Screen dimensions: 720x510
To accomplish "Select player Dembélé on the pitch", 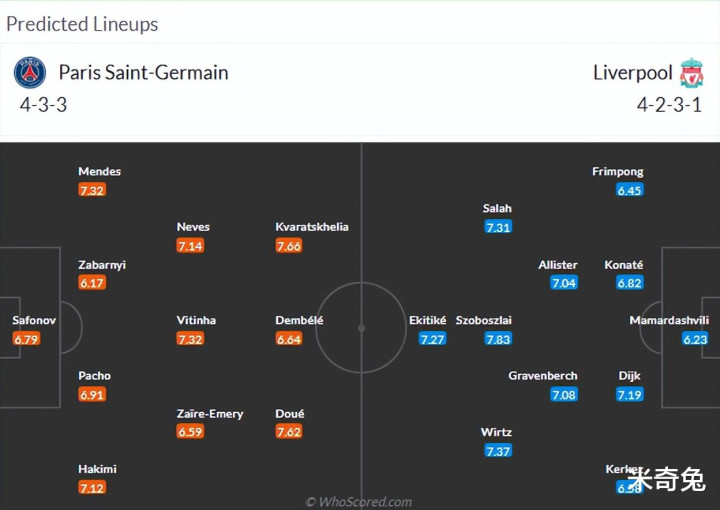I will tap(299, 321).
